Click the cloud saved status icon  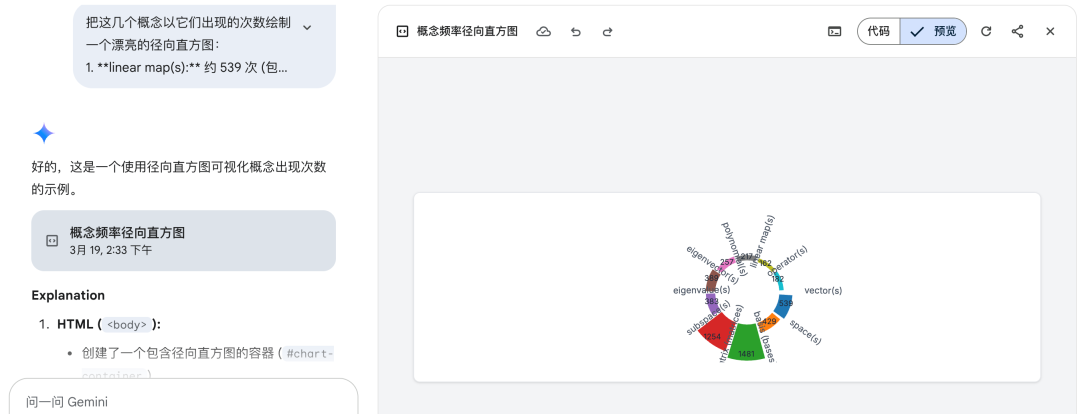click(x=543, y=32)
